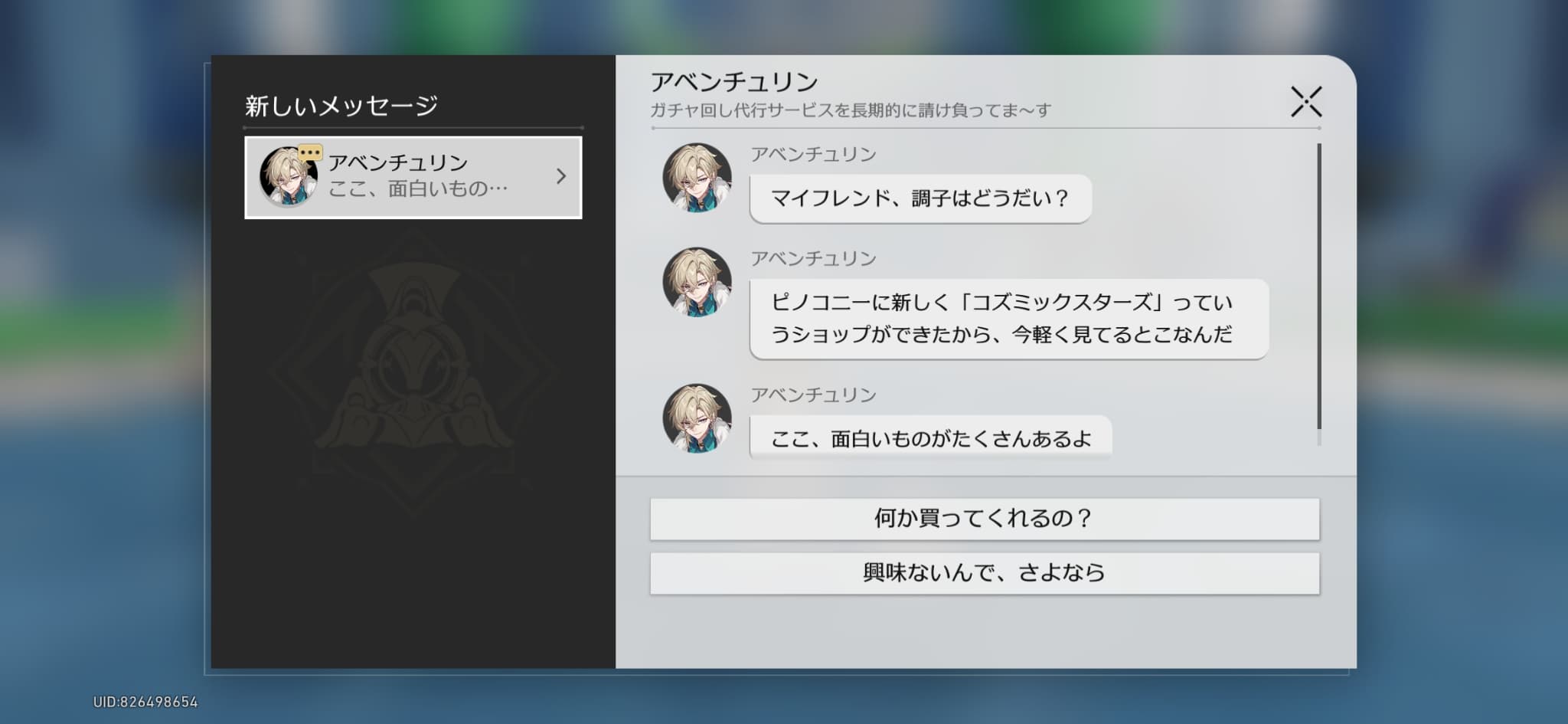Click the sender name above the first message
The image size is (1568, 724).
[x=812, y=155]
